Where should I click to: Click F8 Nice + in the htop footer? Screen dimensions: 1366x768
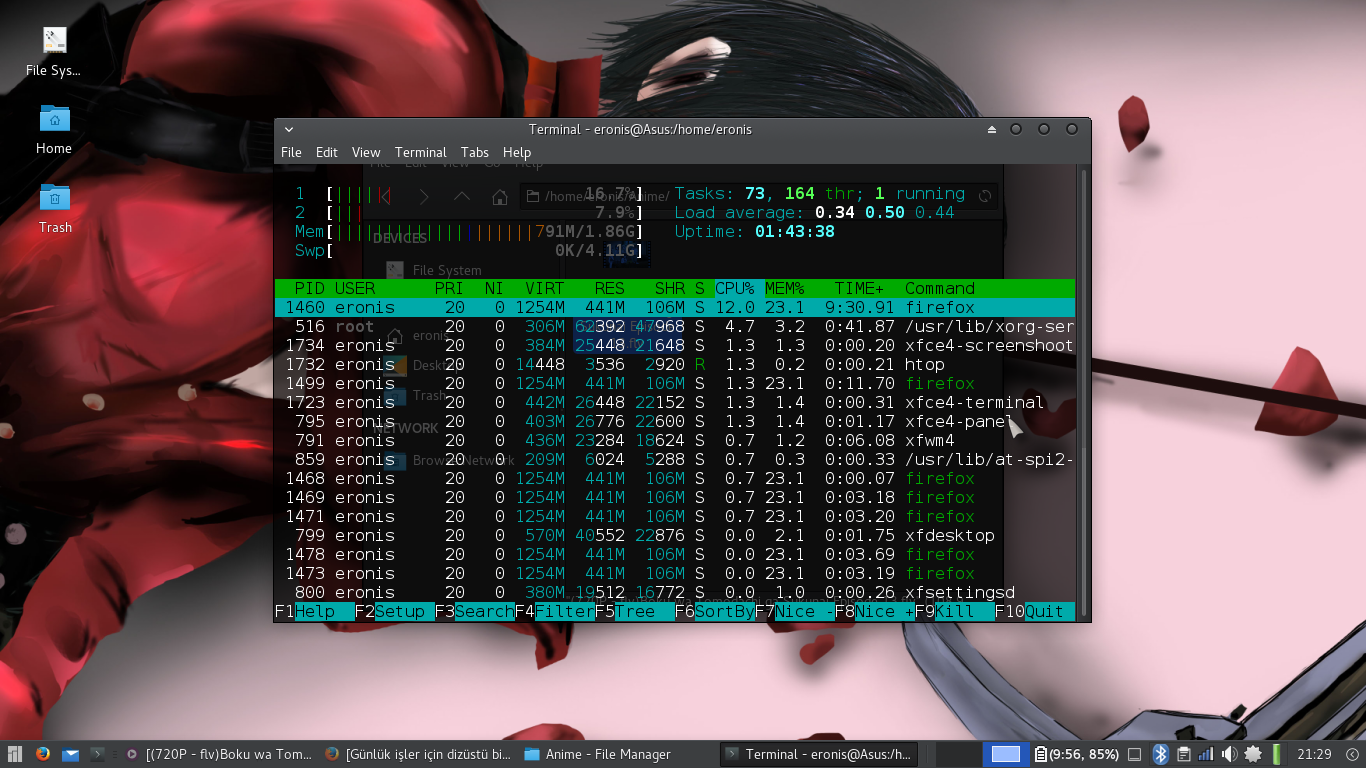point(875,611)
